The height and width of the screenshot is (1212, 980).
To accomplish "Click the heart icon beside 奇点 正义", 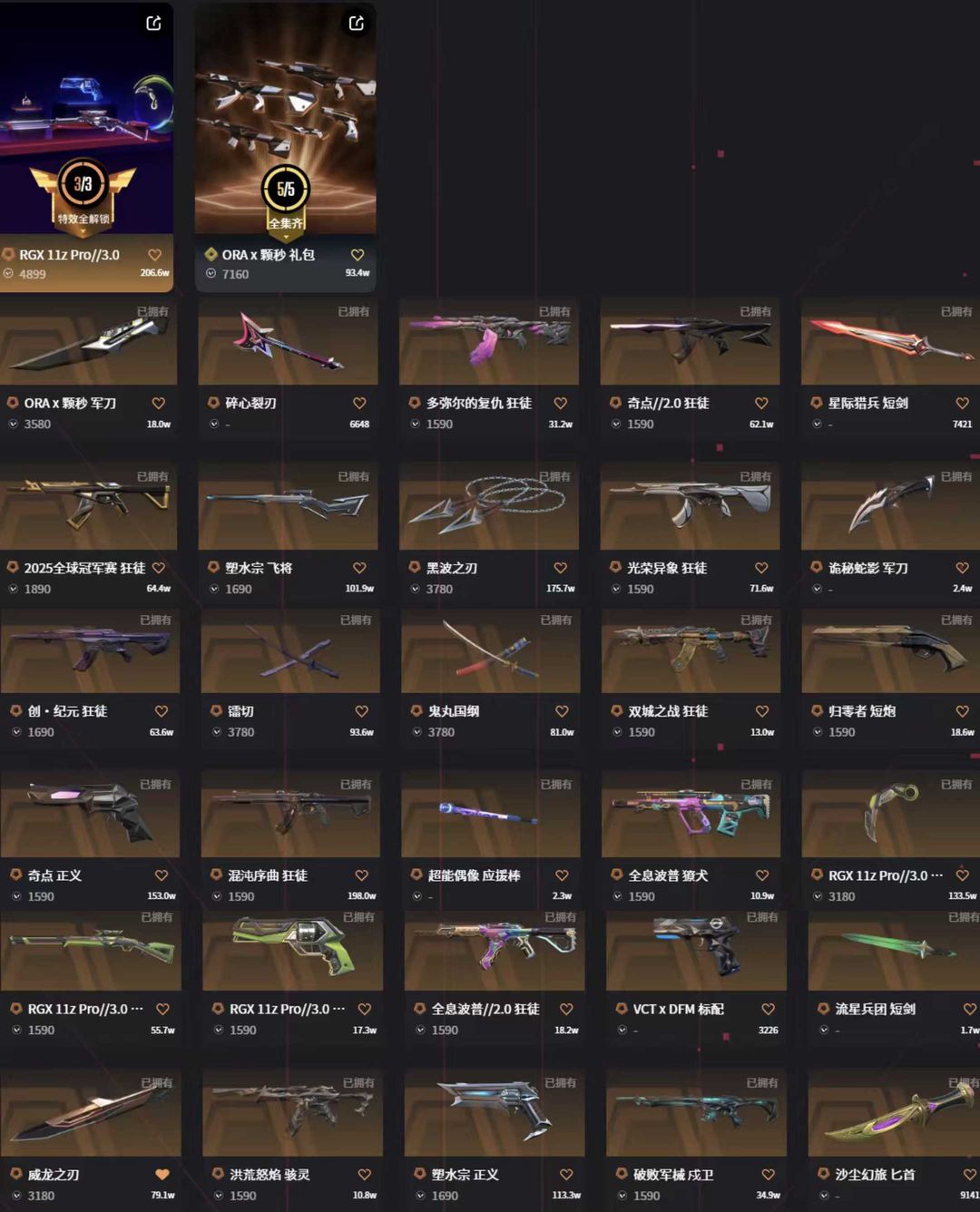I will click(x=161, y=875).
